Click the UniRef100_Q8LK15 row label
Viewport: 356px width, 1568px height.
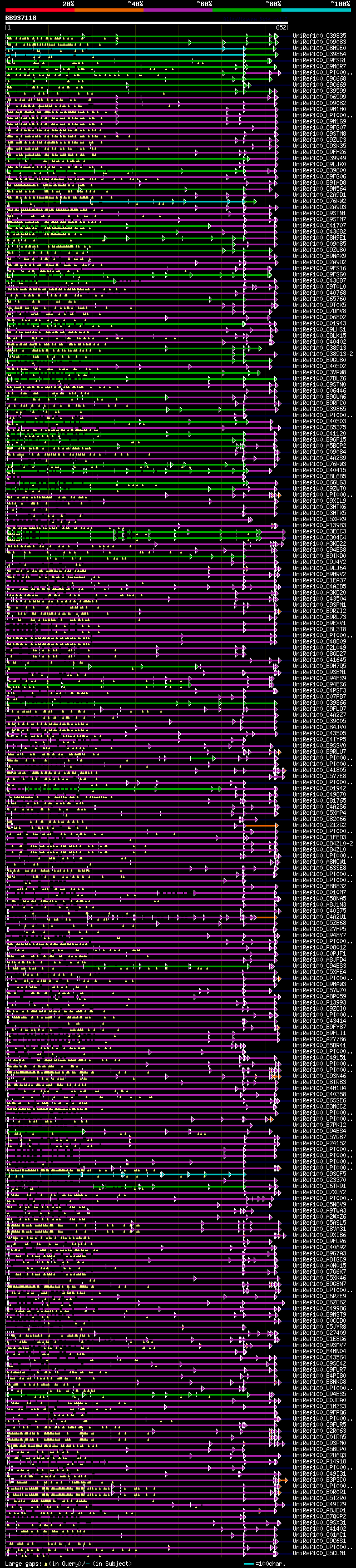tap(319, 335)
